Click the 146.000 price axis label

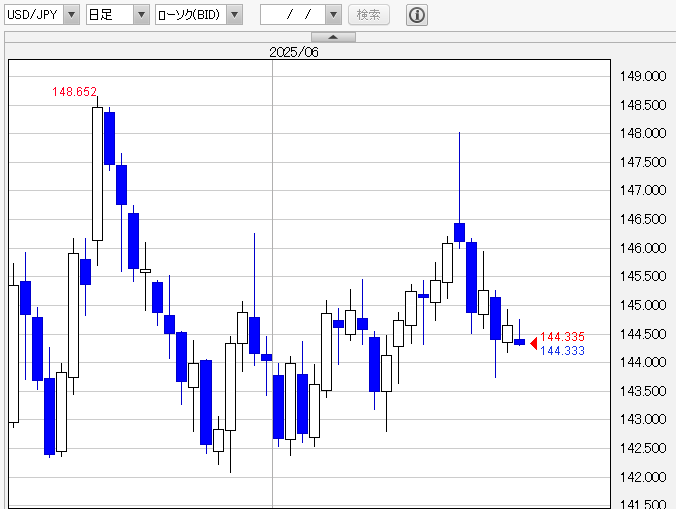tap(643, 248)
